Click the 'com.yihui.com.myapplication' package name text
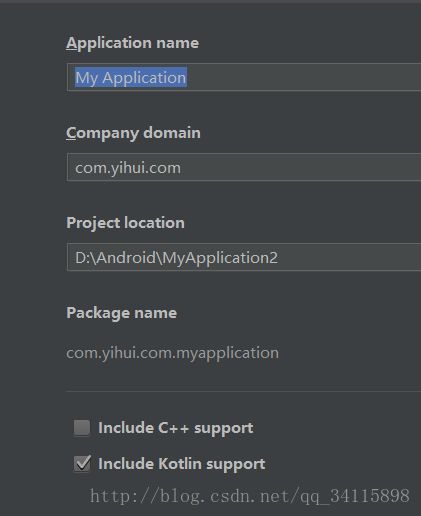The width and height of the screenshot is (421, 516). pyautogui.click(x=172, y=353)
